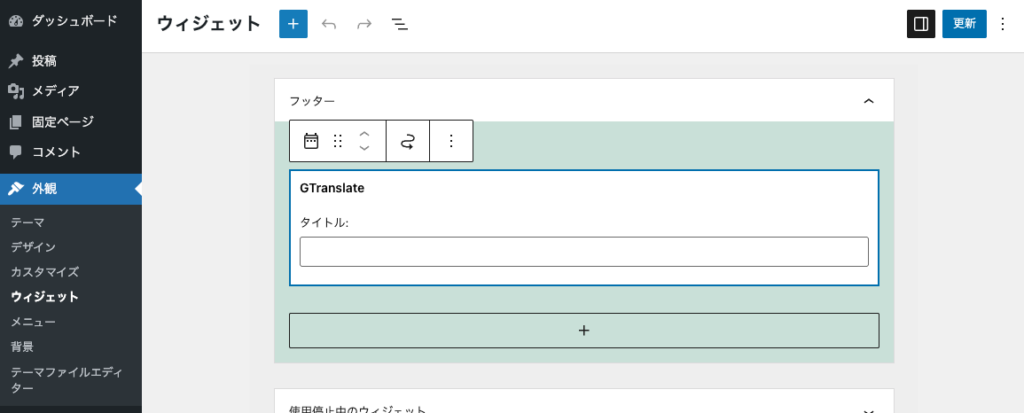This screenshot has width=1024, height=413.
Task: Click the move to widget area icon
Action: 407,141
